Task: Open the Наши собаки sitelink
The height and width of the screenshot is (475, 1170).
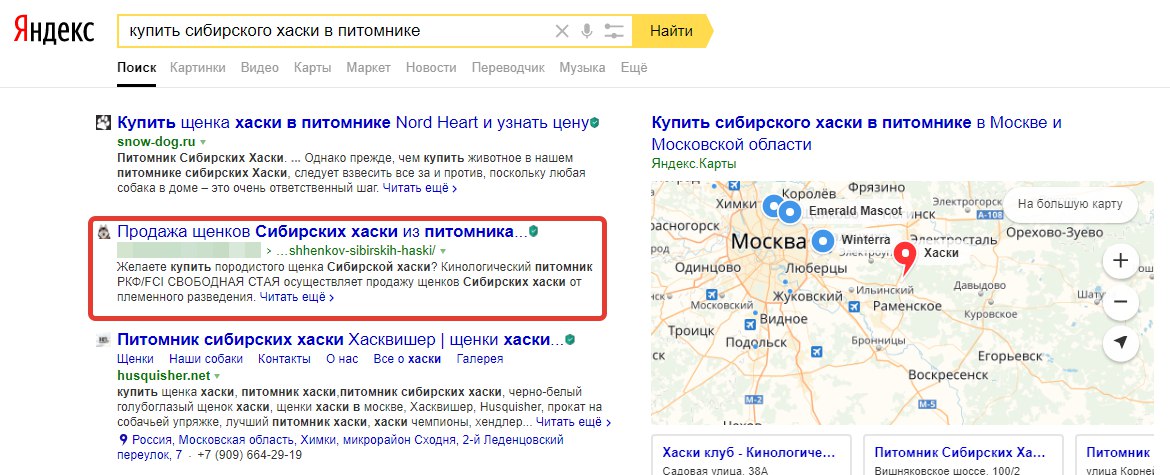Action: pyautogui.click(x=205, y=359)
